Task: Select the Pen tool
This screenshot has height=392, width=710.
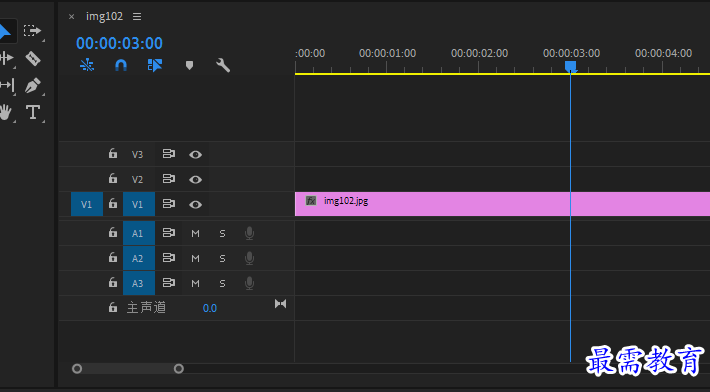Action: point(33,86)
